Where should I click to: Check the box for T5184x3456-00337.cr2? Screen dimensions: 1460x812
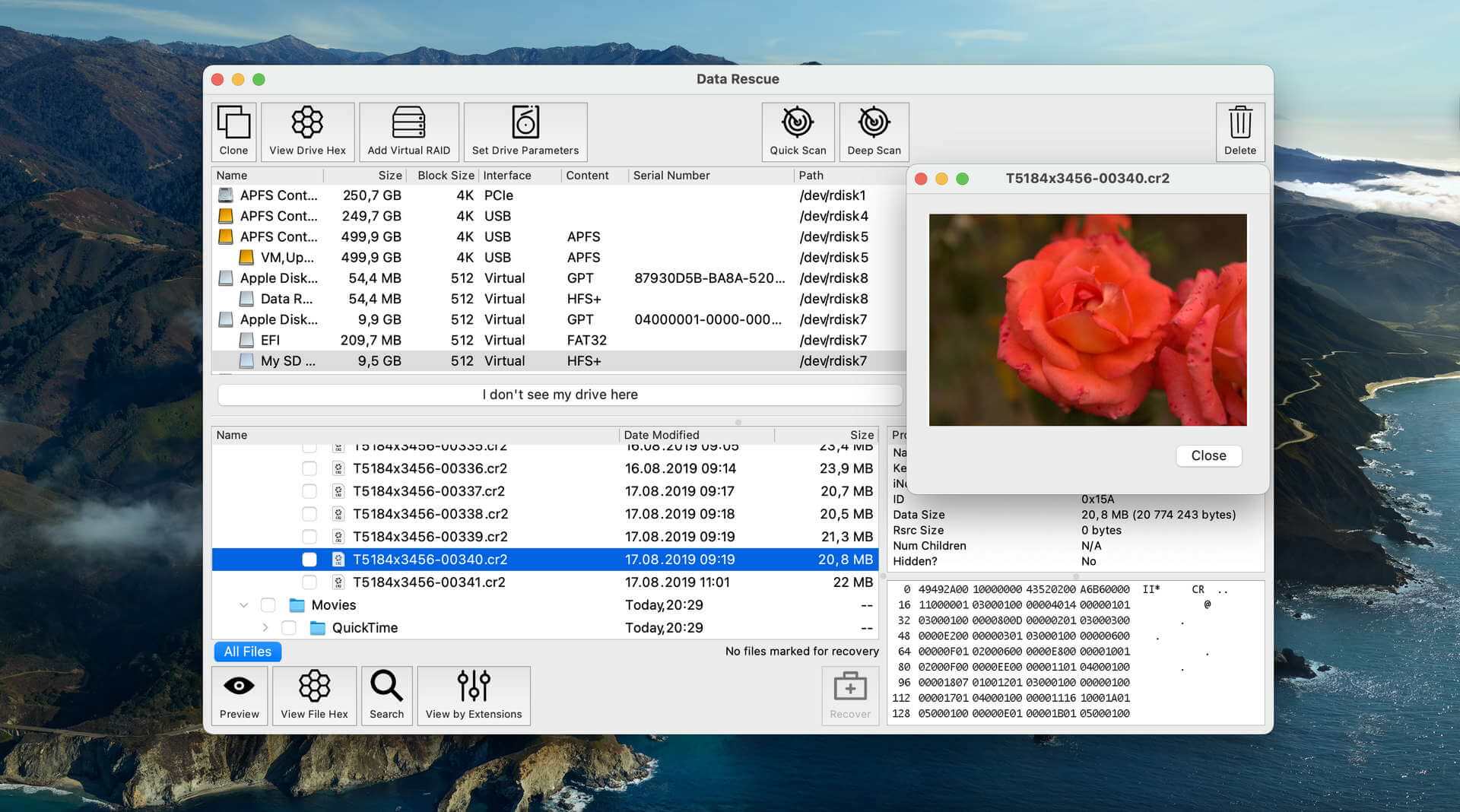(309, 491)
